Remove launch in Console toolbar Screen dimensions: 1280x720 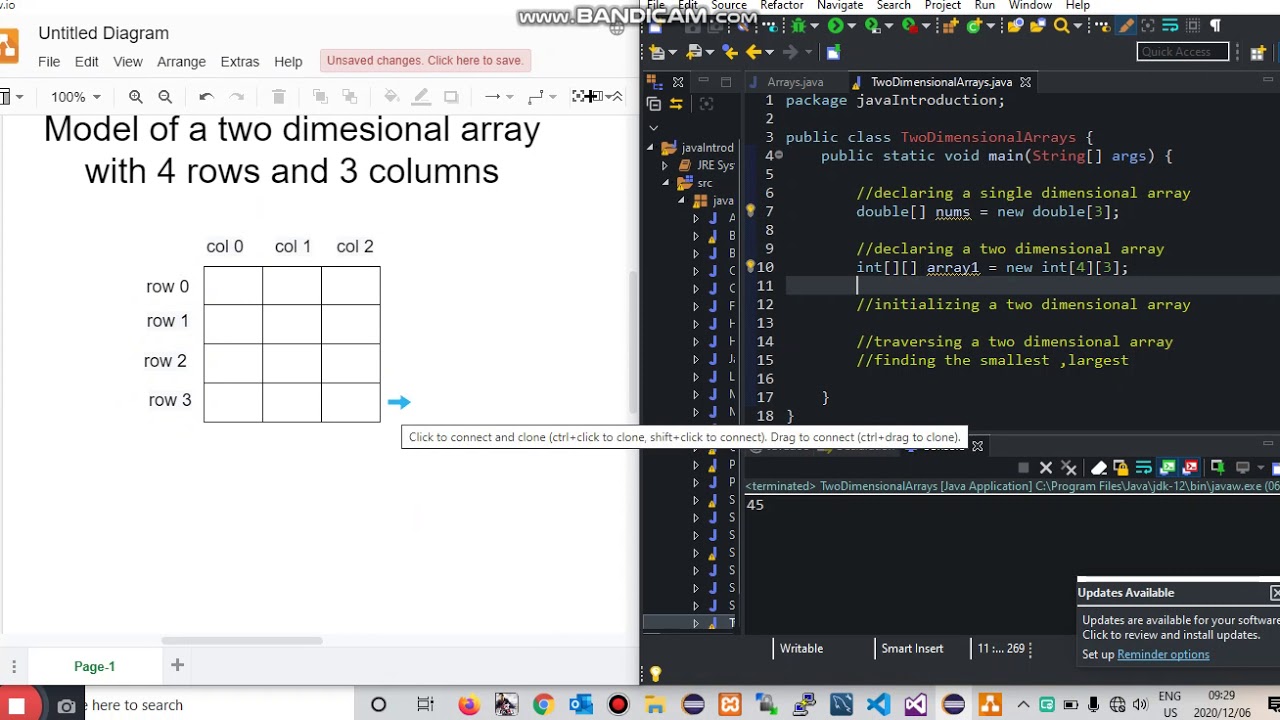[1046, 467]
